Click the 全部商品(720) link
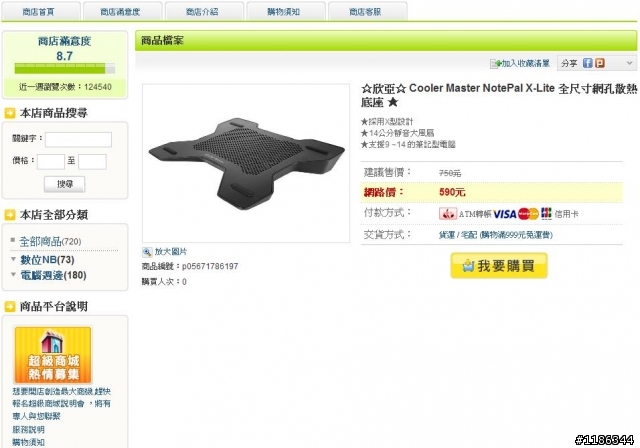This screenshot has width=640, height=448. (x=50, y=241)
